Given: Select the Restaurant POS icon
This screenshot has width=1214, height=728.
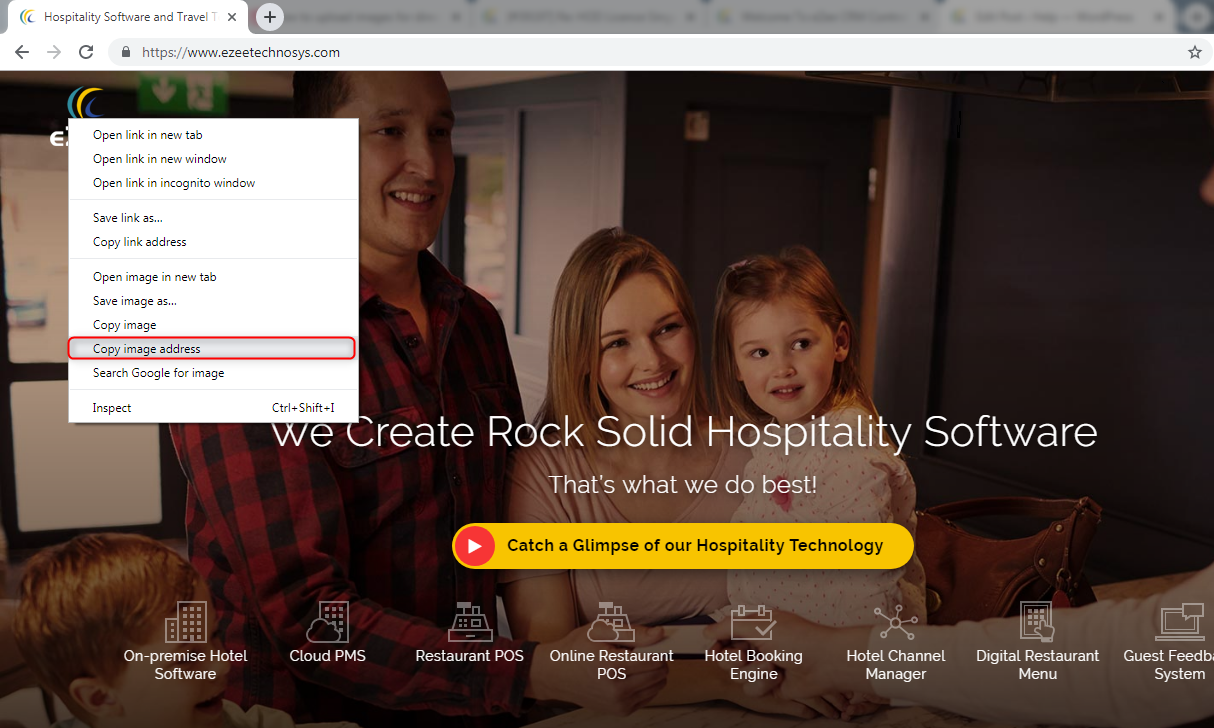Looking at the screenshot, I should click(469, 621).
